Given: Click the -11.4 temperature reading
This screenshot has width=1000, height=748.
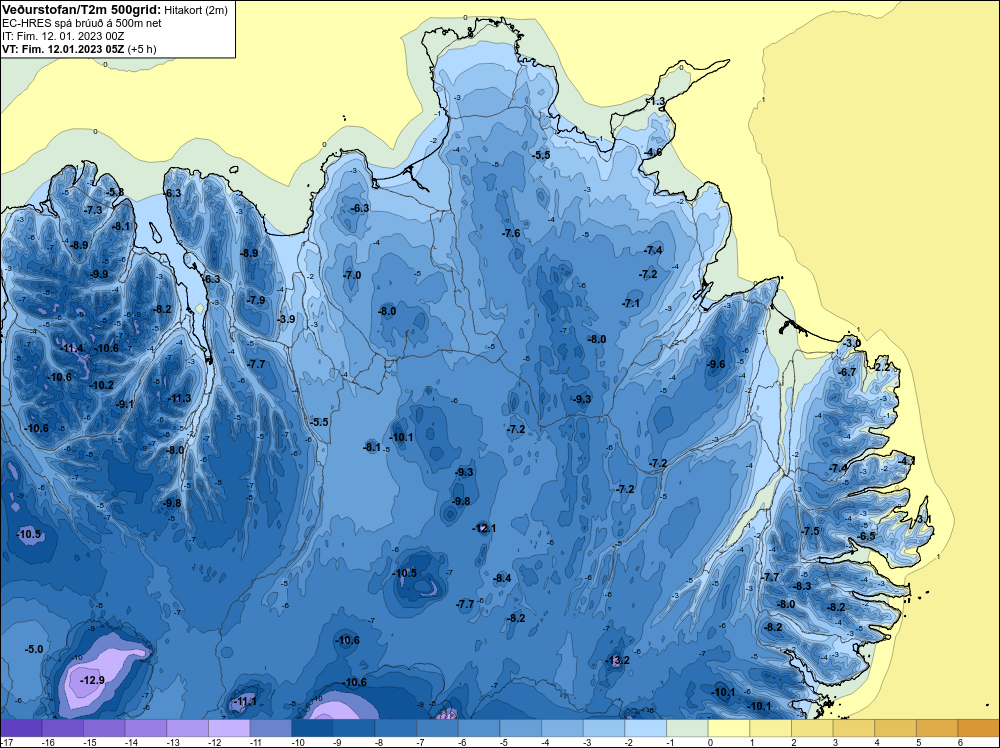Looking at the screenshot, I should click(x=72, y=348).
